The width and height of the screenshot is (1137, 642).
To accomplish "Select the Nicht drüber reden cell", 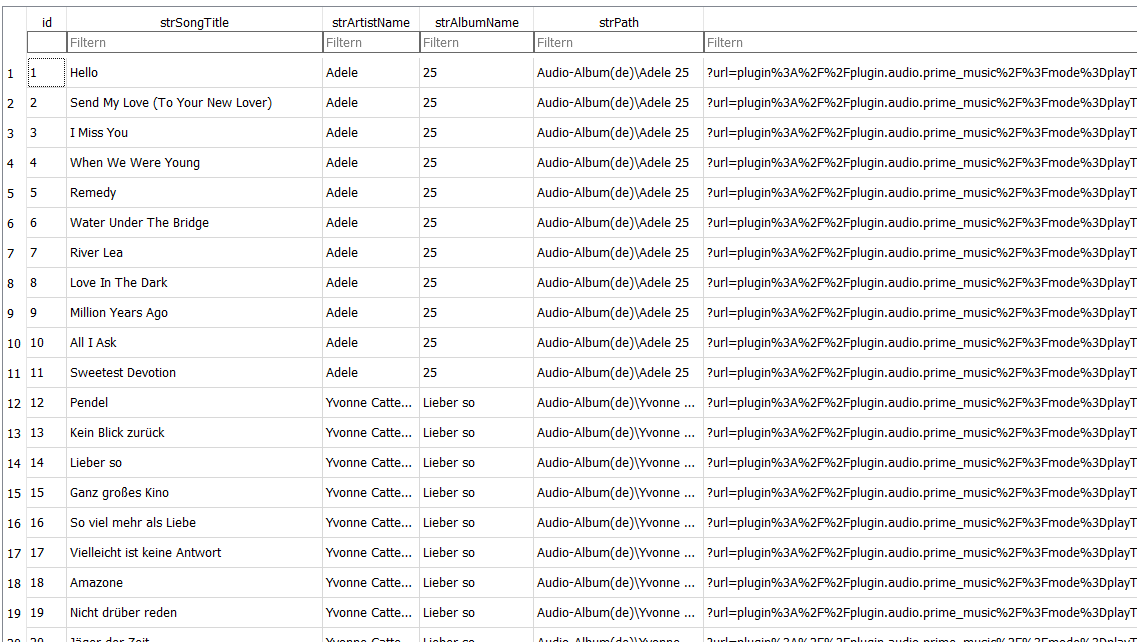I will coord(194,613).
